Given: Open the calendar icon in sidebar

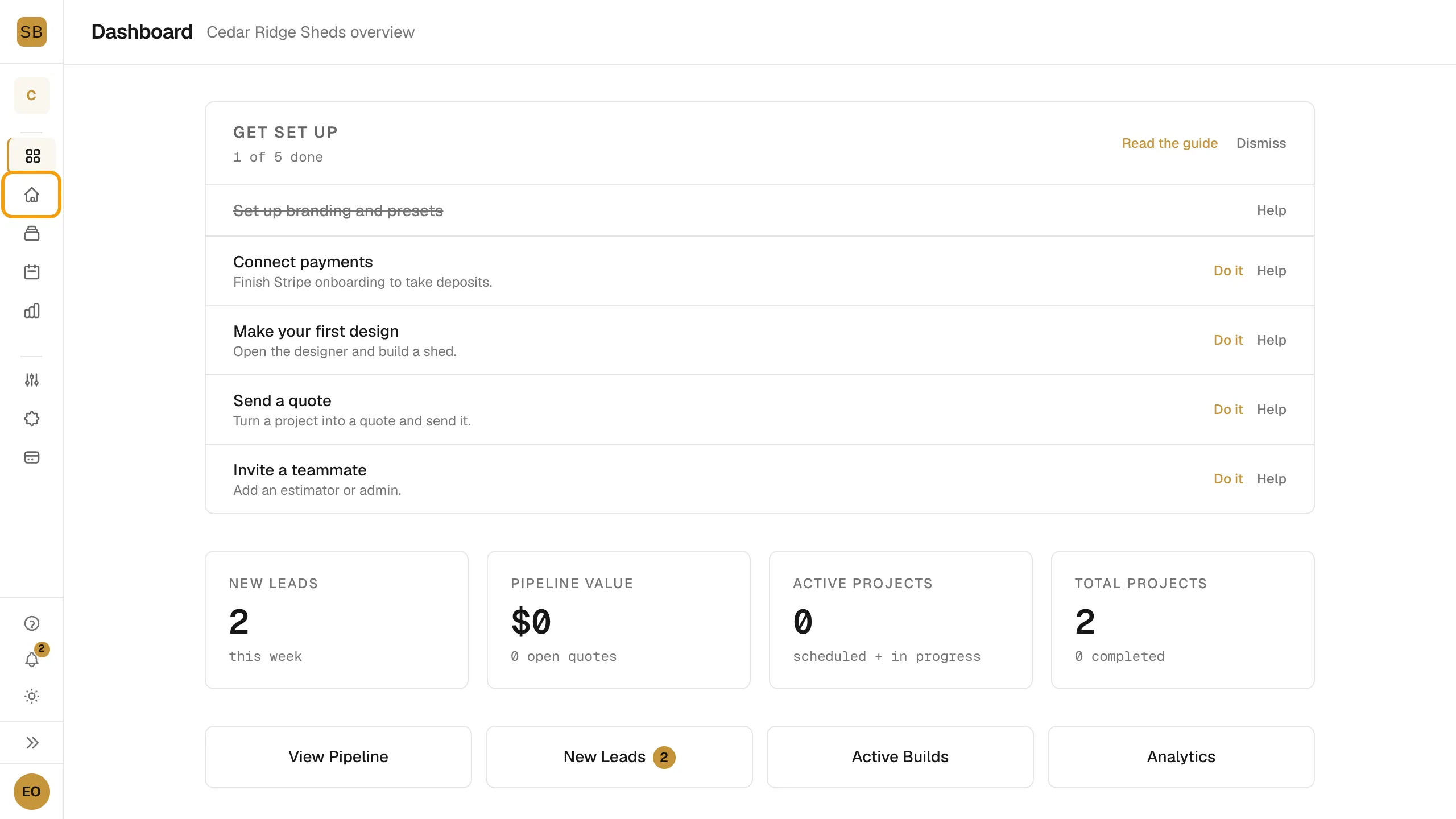Looking at the screenshot, I should pos(32,272).
